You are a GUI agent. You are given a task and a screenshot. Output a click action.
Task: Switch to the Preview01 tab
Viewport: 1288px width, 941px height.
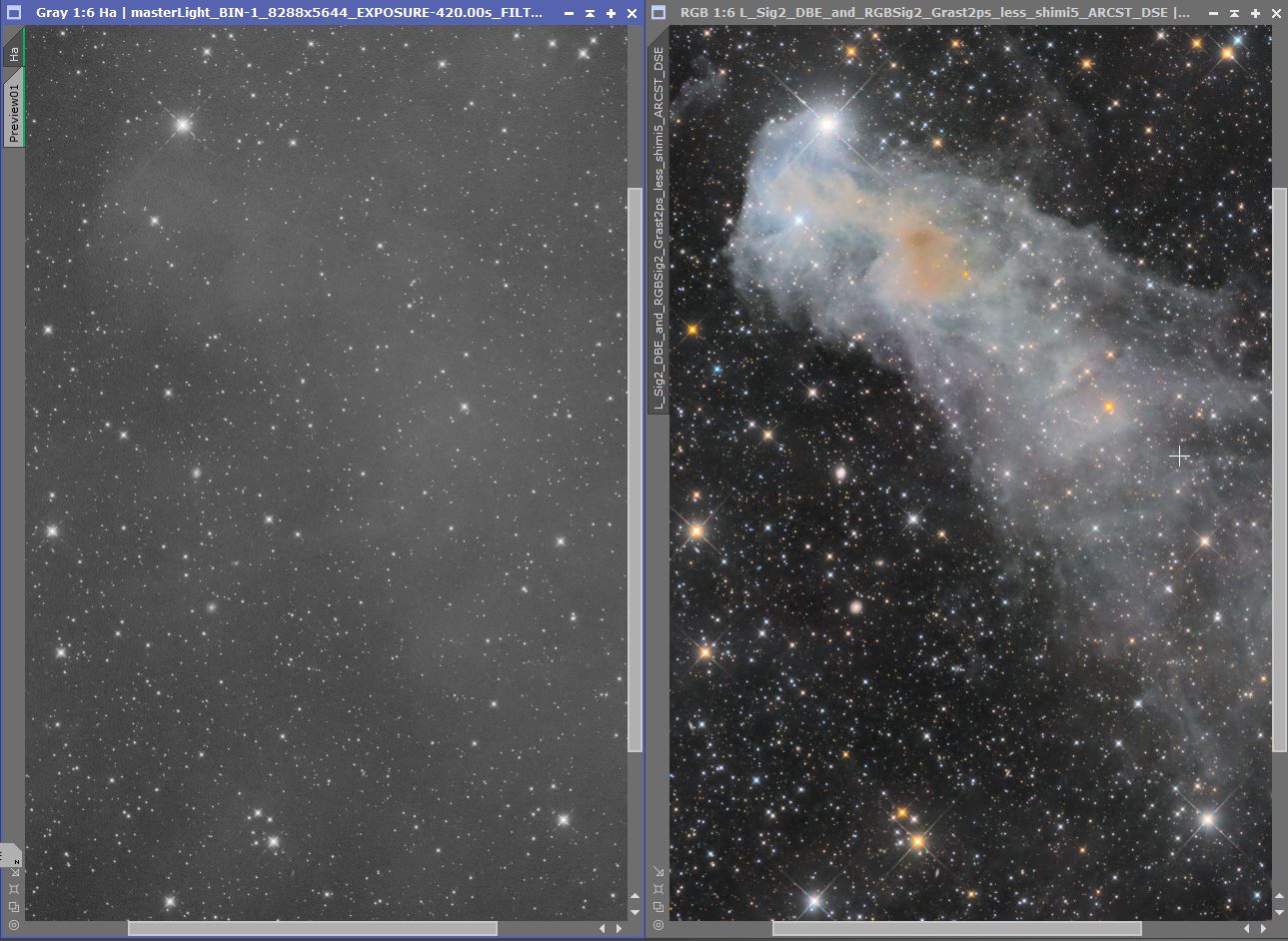pos(13,109)
